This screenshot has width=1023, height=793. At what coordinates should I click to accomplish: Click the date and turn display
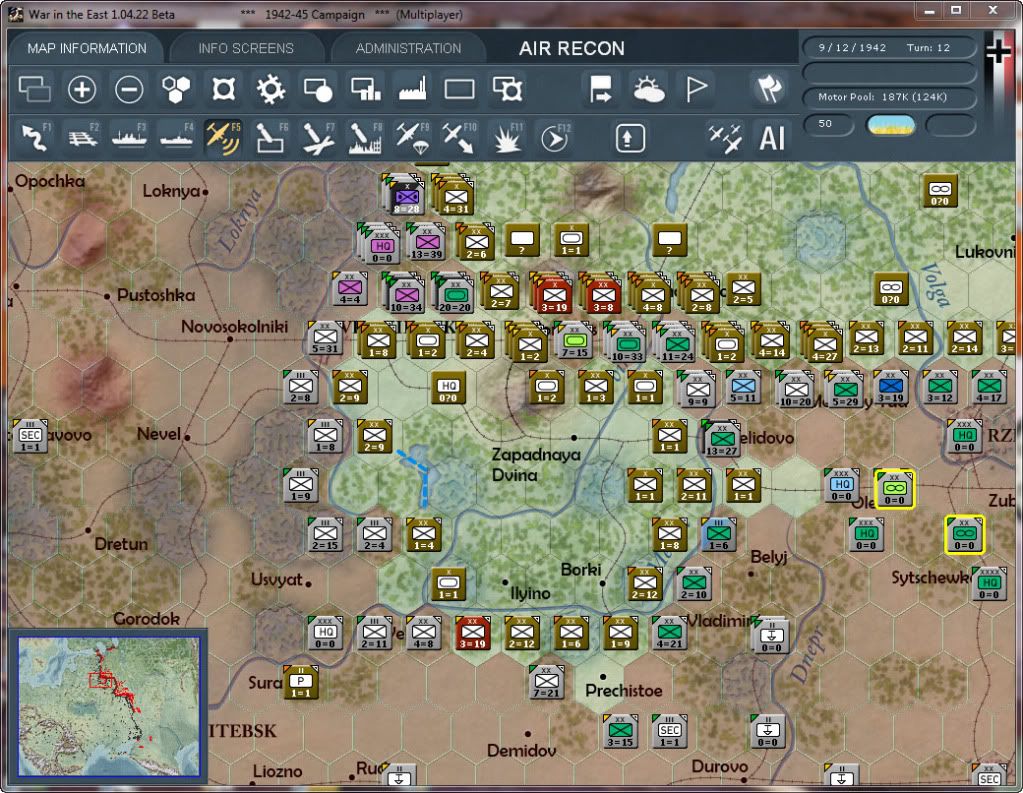[889, 48]
